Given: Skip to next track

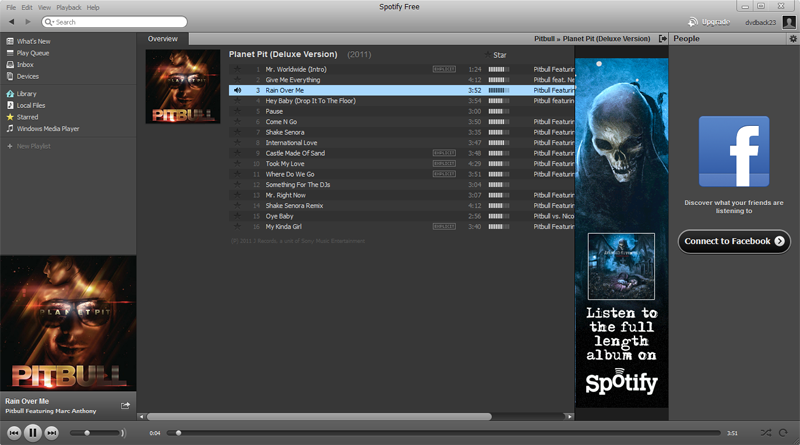Looking at the screenshot, I should [52, 433].
